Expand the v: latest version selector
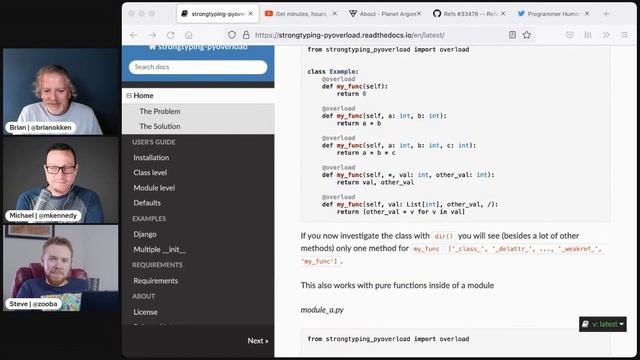Viewport: 640px width, 360px height. point(602,324)
